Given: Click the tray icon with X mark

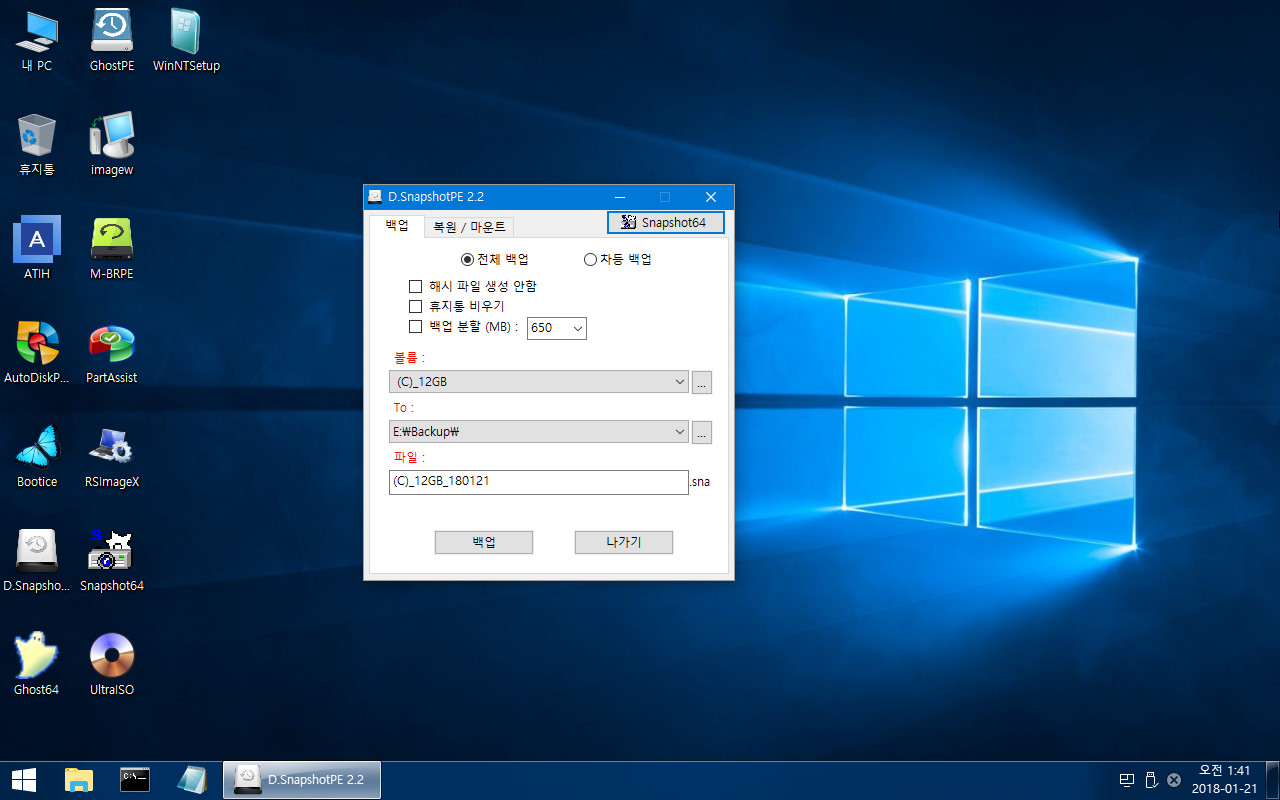Looking at the screenshot, I should coord(1174,780).
